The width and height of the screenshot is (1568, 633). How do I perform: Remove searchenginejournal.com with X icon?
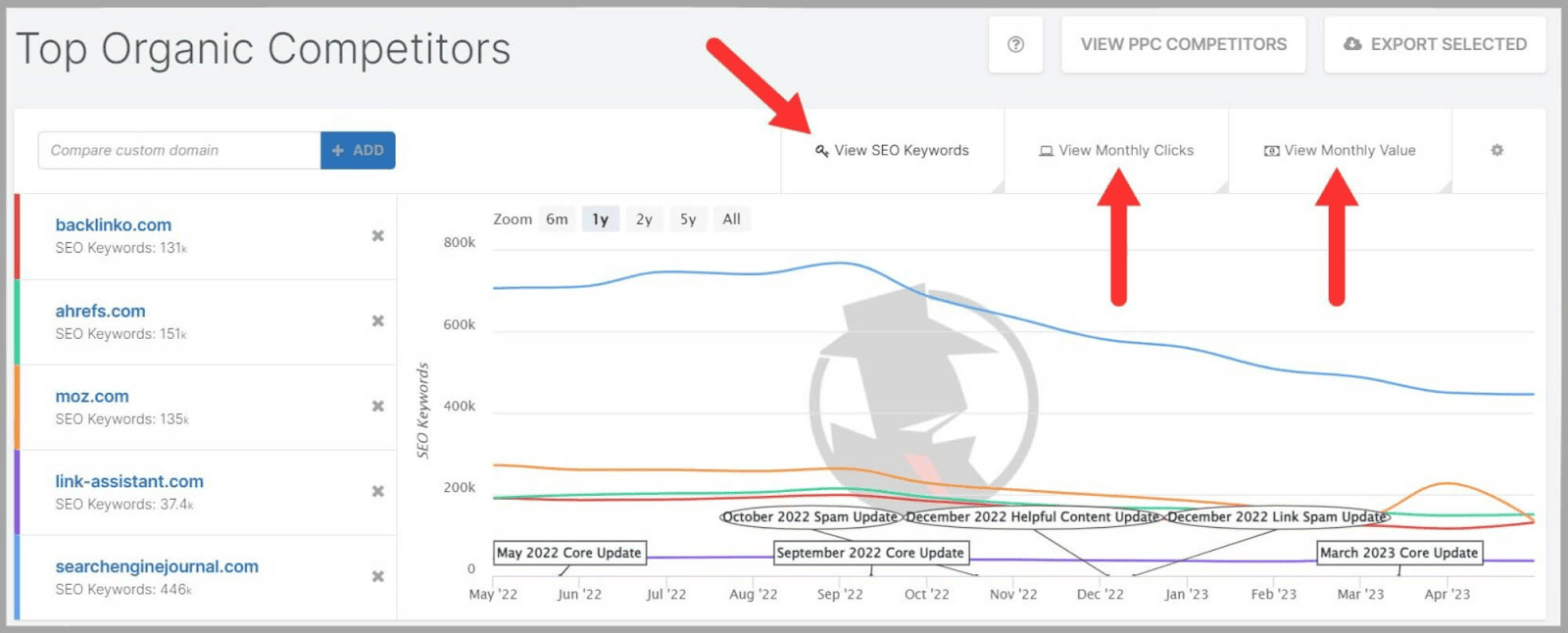(x=377, y=577)
